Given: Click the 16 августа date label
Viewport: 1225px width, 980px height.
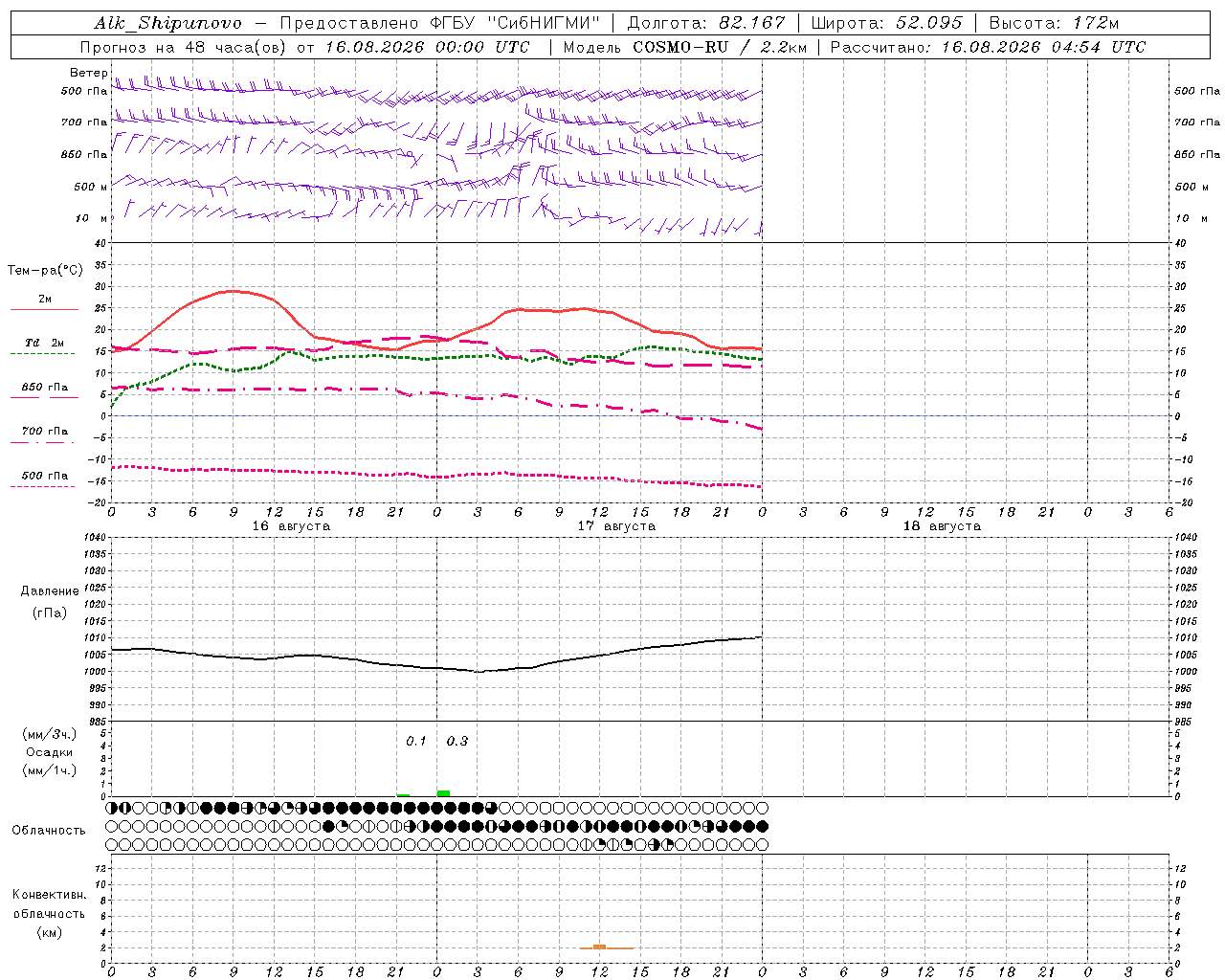Looking at the screenshot, I should coord(291,525).
